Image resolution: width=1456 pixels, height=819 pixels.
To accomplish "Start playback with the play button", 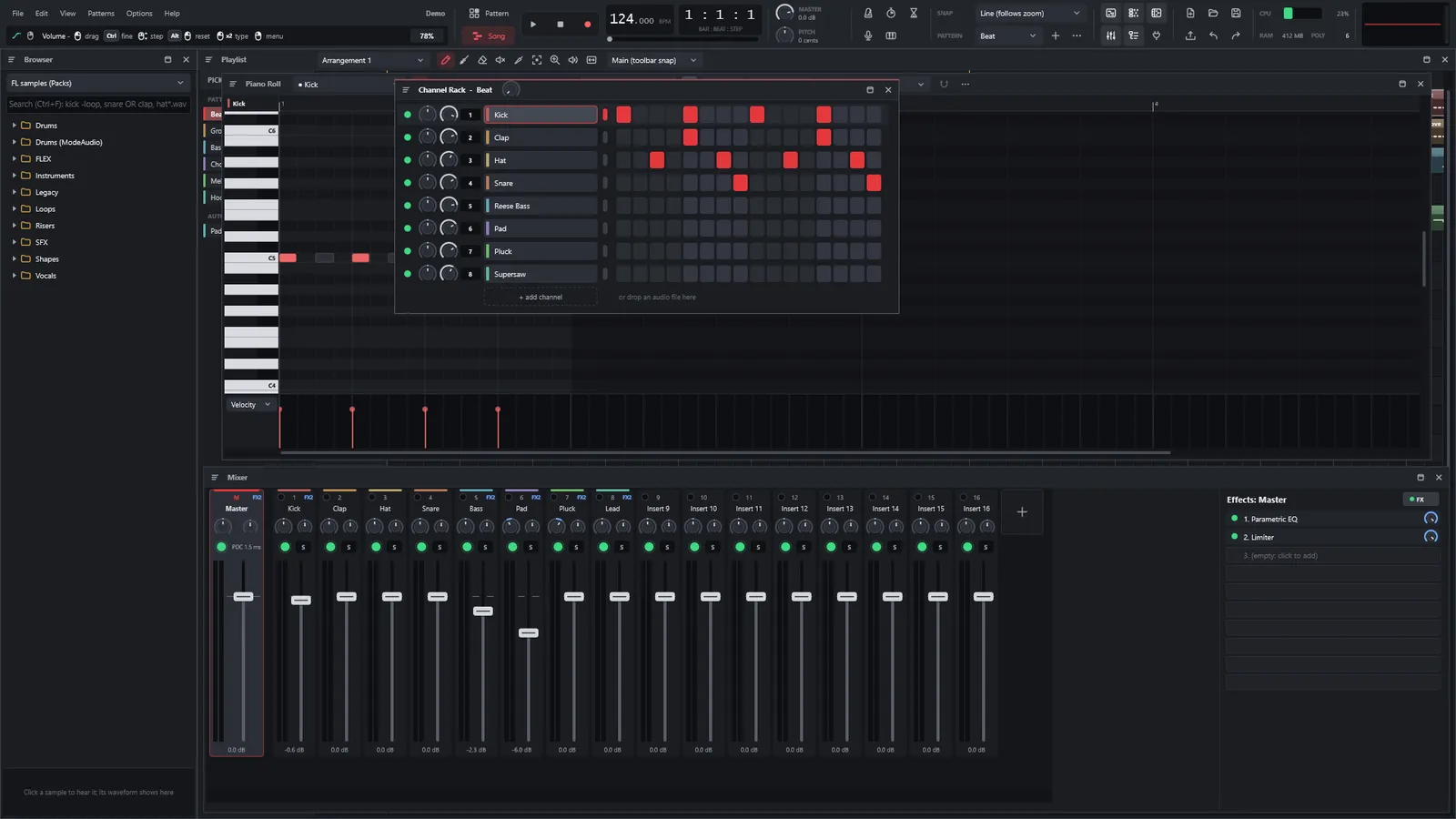I will (x=533, y=25).
